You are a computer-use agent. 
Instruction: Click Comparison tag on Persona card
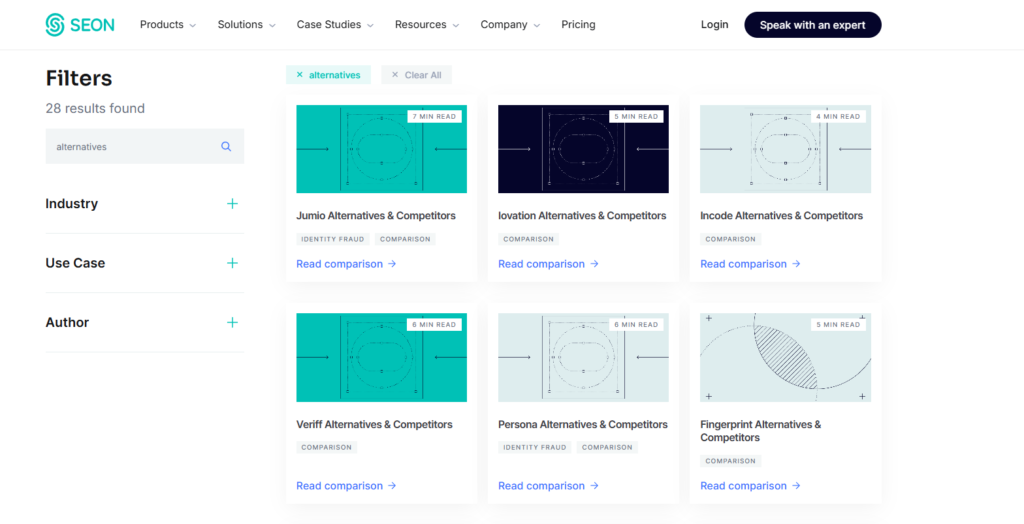pos(607,448)
